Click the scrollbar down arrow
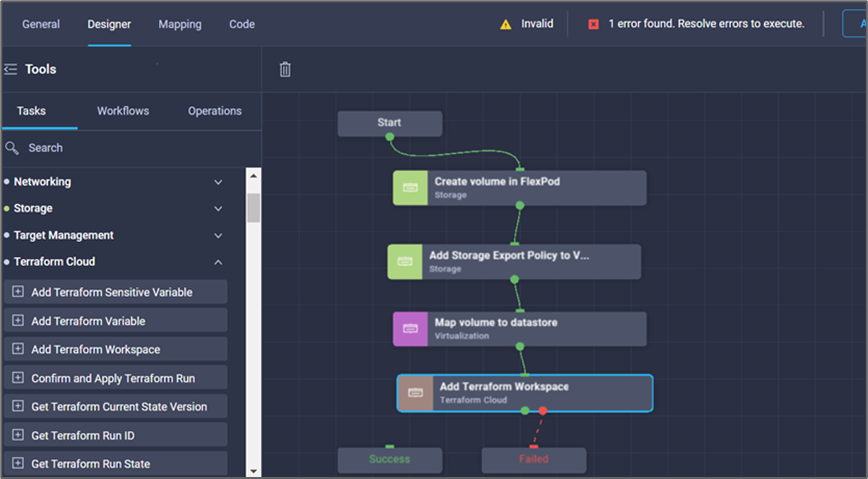Viewport: 868px width, 479px height. click(254, 471)
